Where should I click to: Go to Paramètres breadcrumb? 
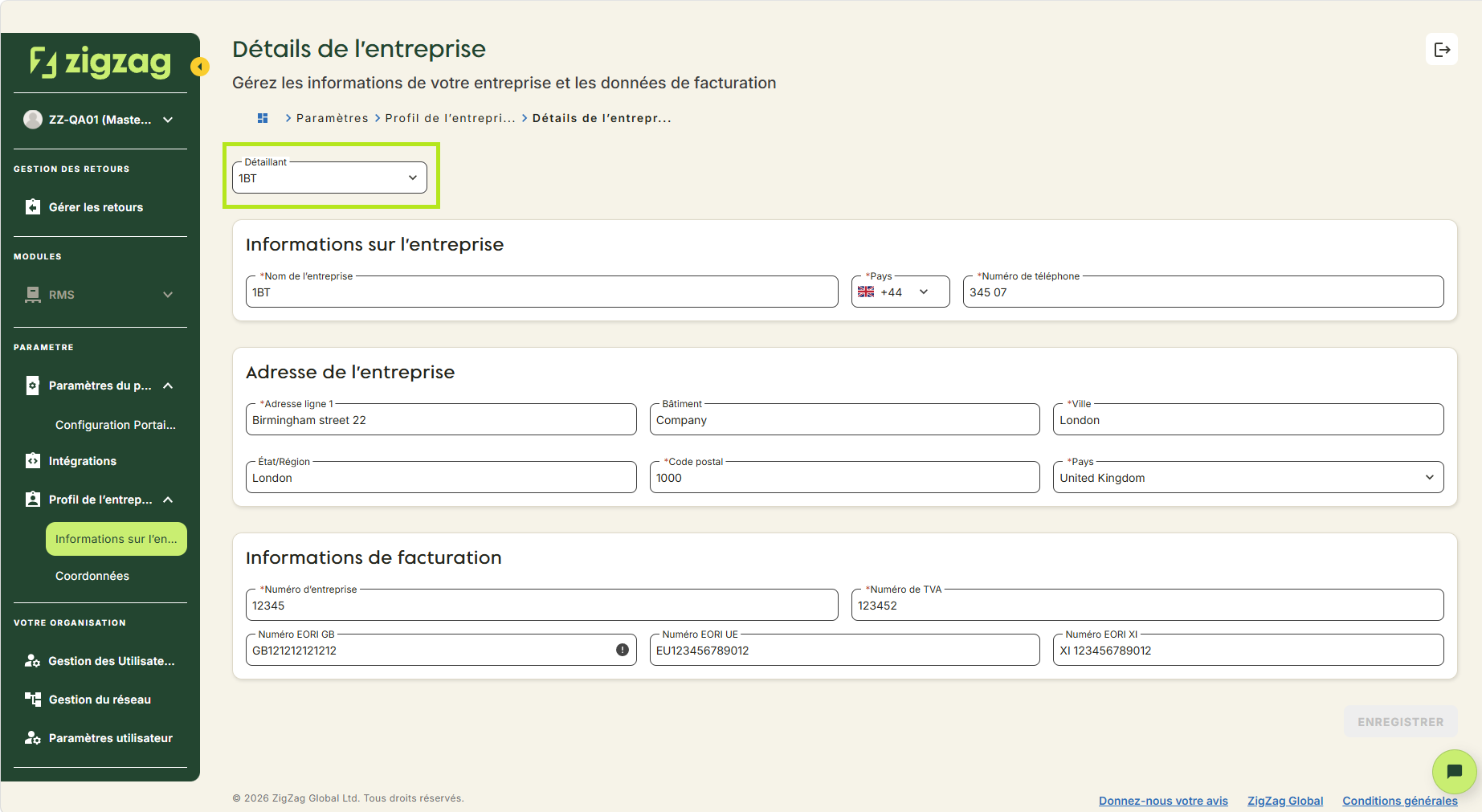point(333,118)
